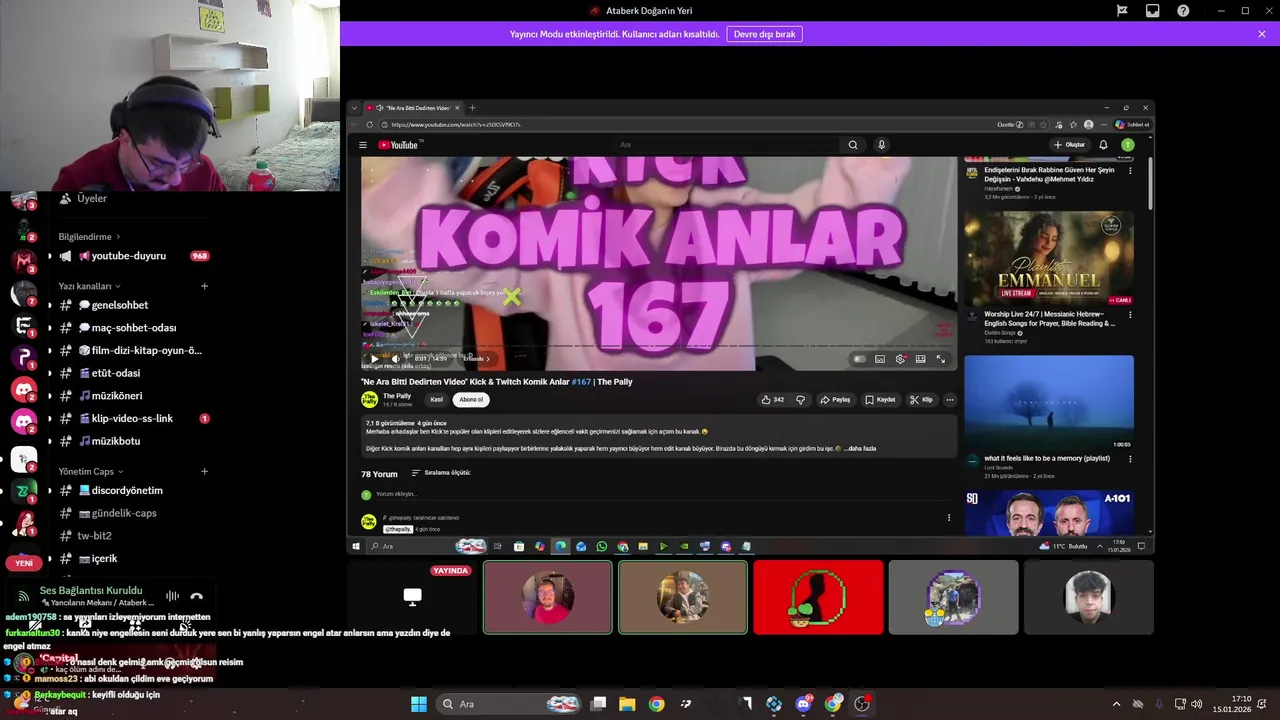The height and width of the screenshot is (720, 1280).
Task: Open menu for Worship Live 24/7 video
Action: pyautogui.click(x=1130, y=315)
